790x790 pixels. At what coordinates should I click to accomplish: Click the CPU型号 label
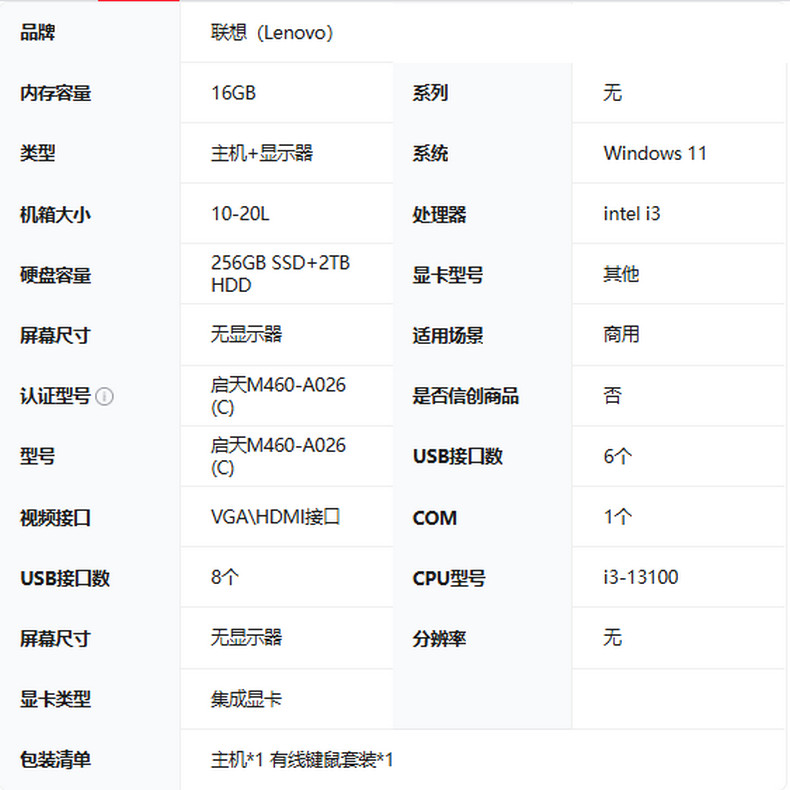[x=449, y=578]
